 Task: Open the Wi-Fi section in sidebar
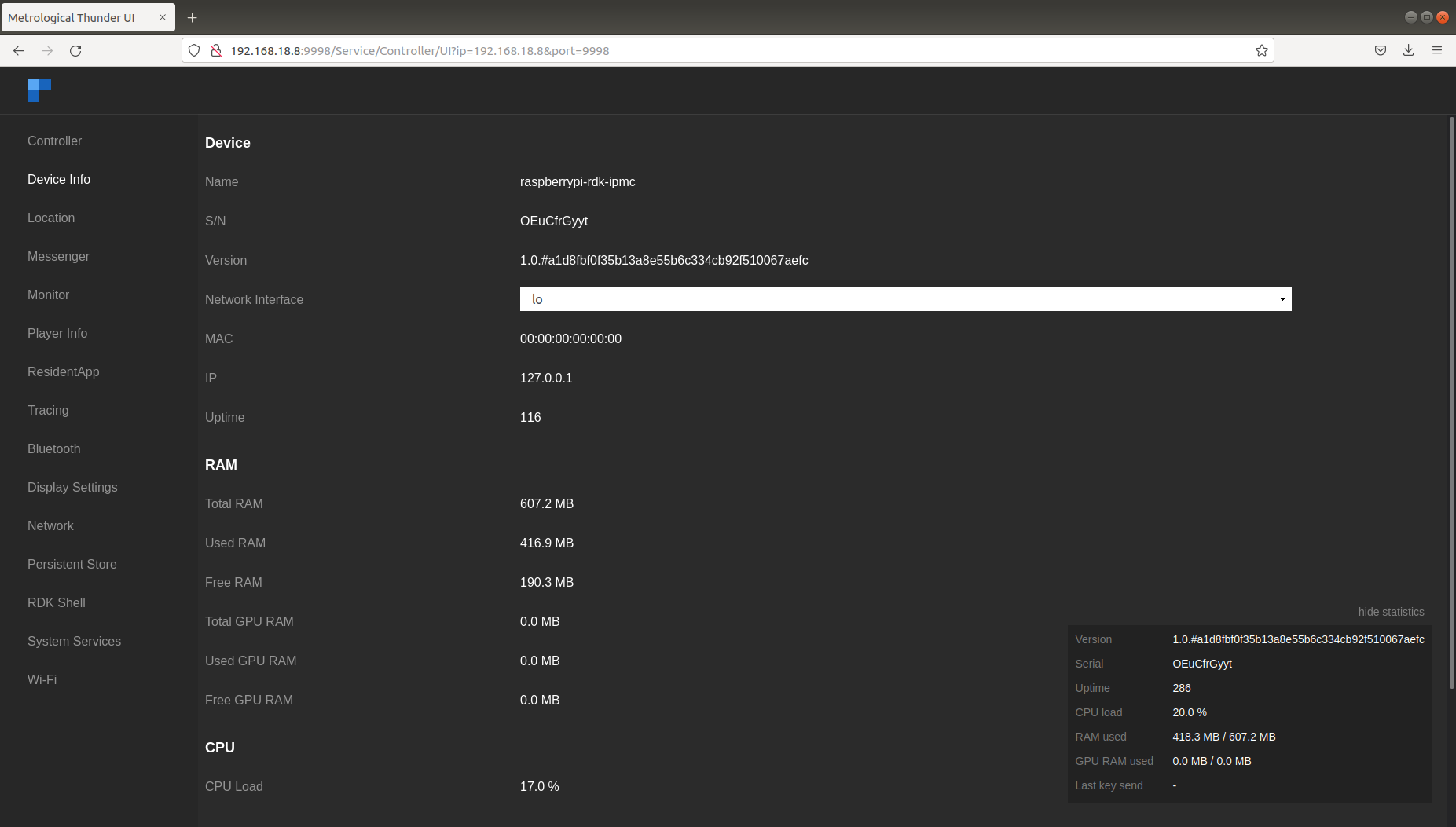pyautogui.click(x=42, y=679)
